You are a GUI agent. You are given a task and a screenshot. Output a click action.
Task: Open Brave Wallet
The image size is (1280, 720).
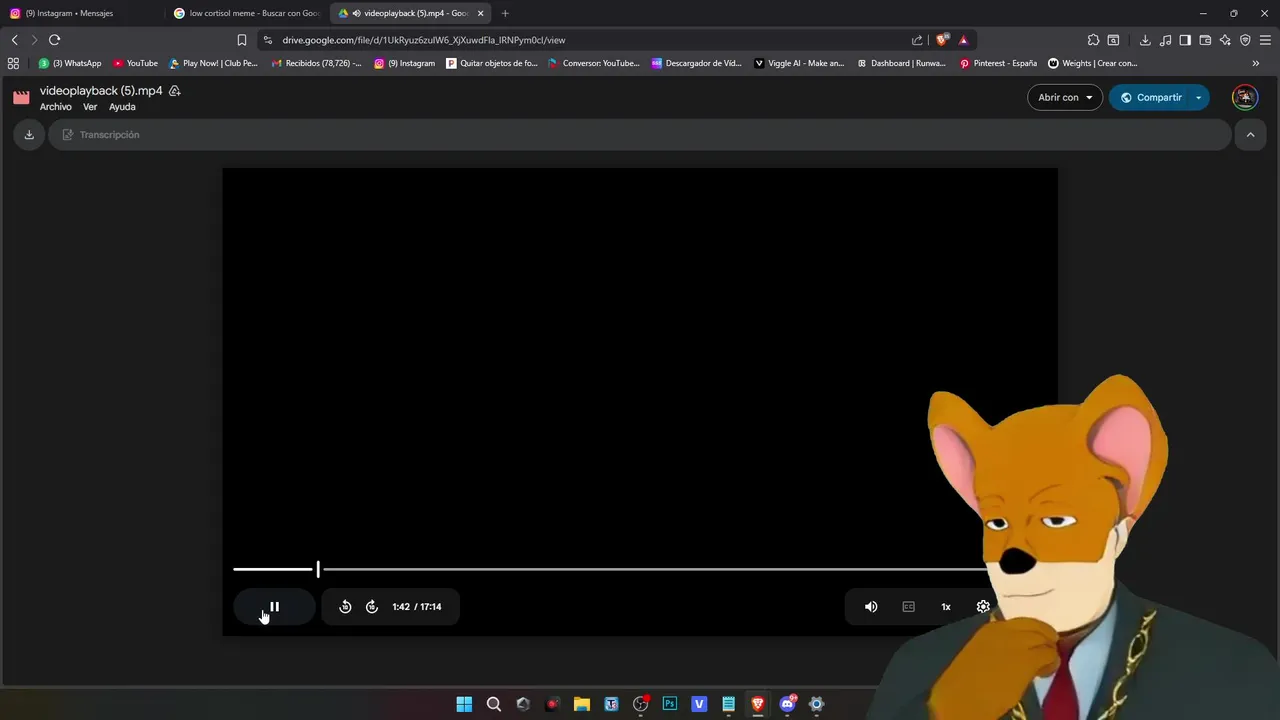pos(1205,40)
